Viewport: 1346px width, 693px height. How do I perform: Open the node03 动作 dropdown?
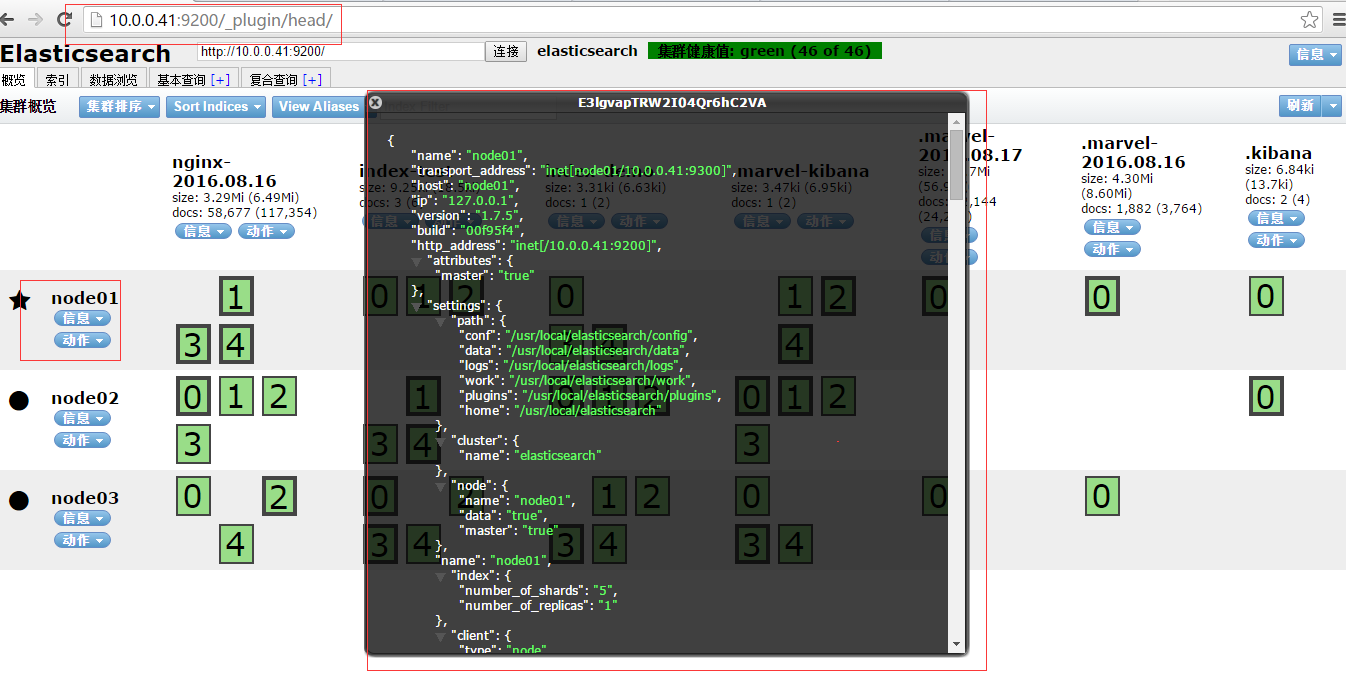pyautogui.click(x=82, y=540)
